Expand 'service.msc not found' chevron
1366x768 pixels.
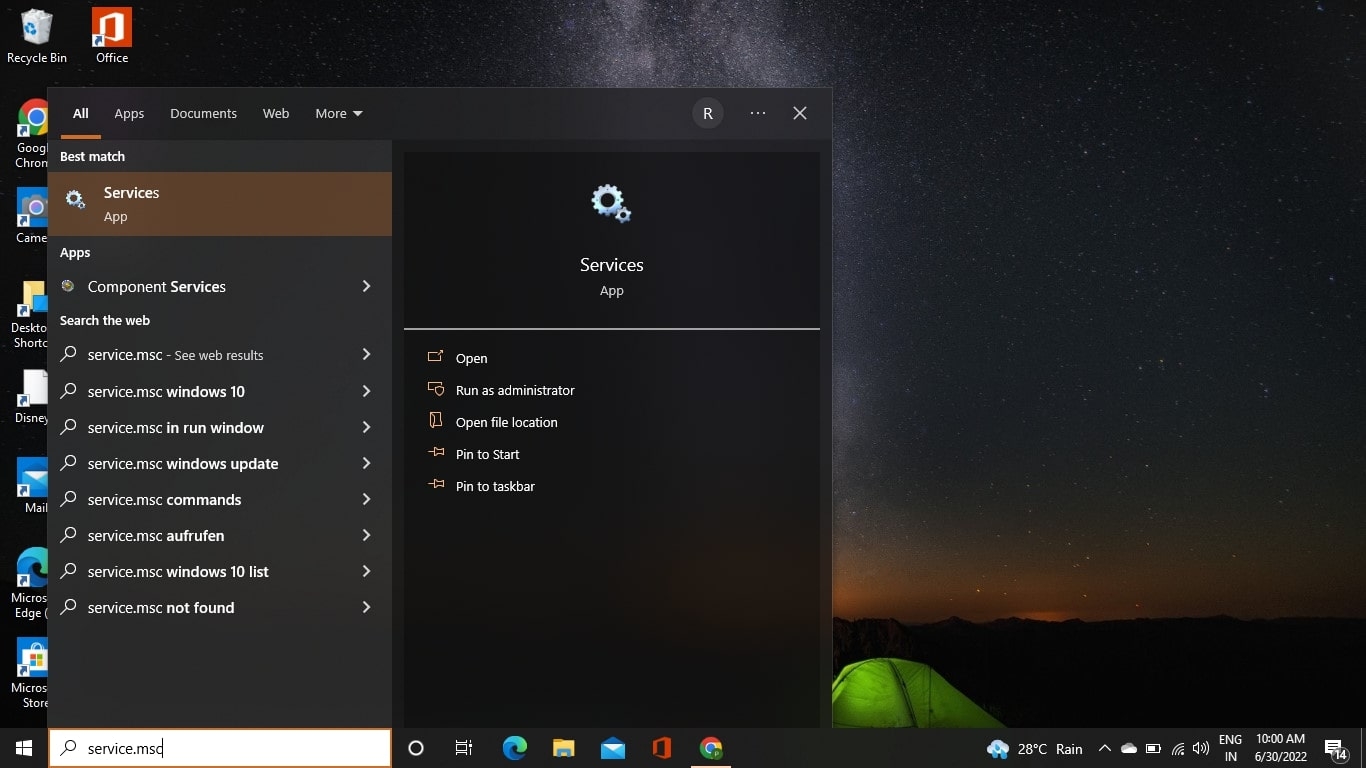[x=366, y=607]
